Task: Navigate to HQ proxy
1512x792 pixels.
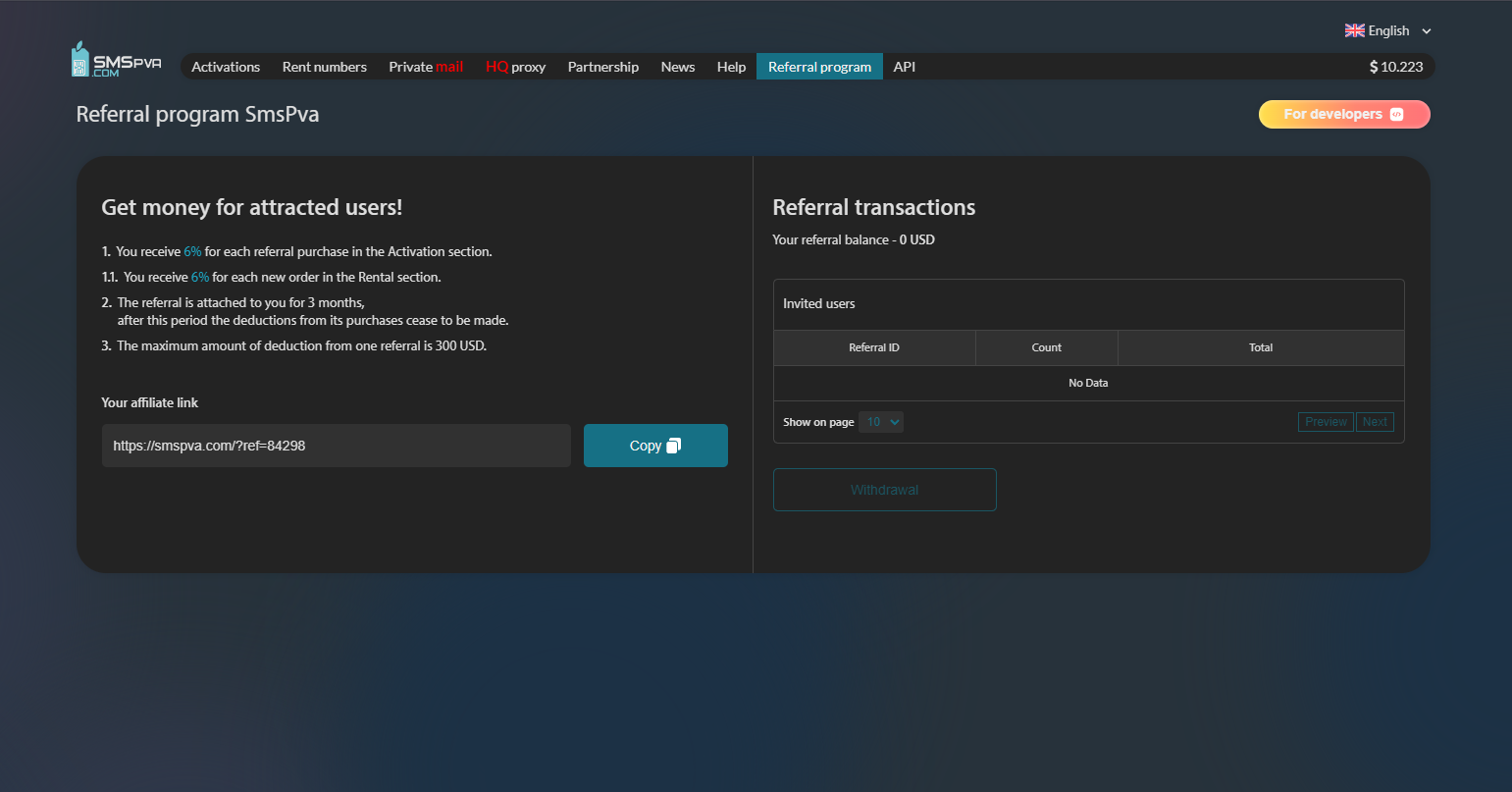Action: [x=515, y=67]
